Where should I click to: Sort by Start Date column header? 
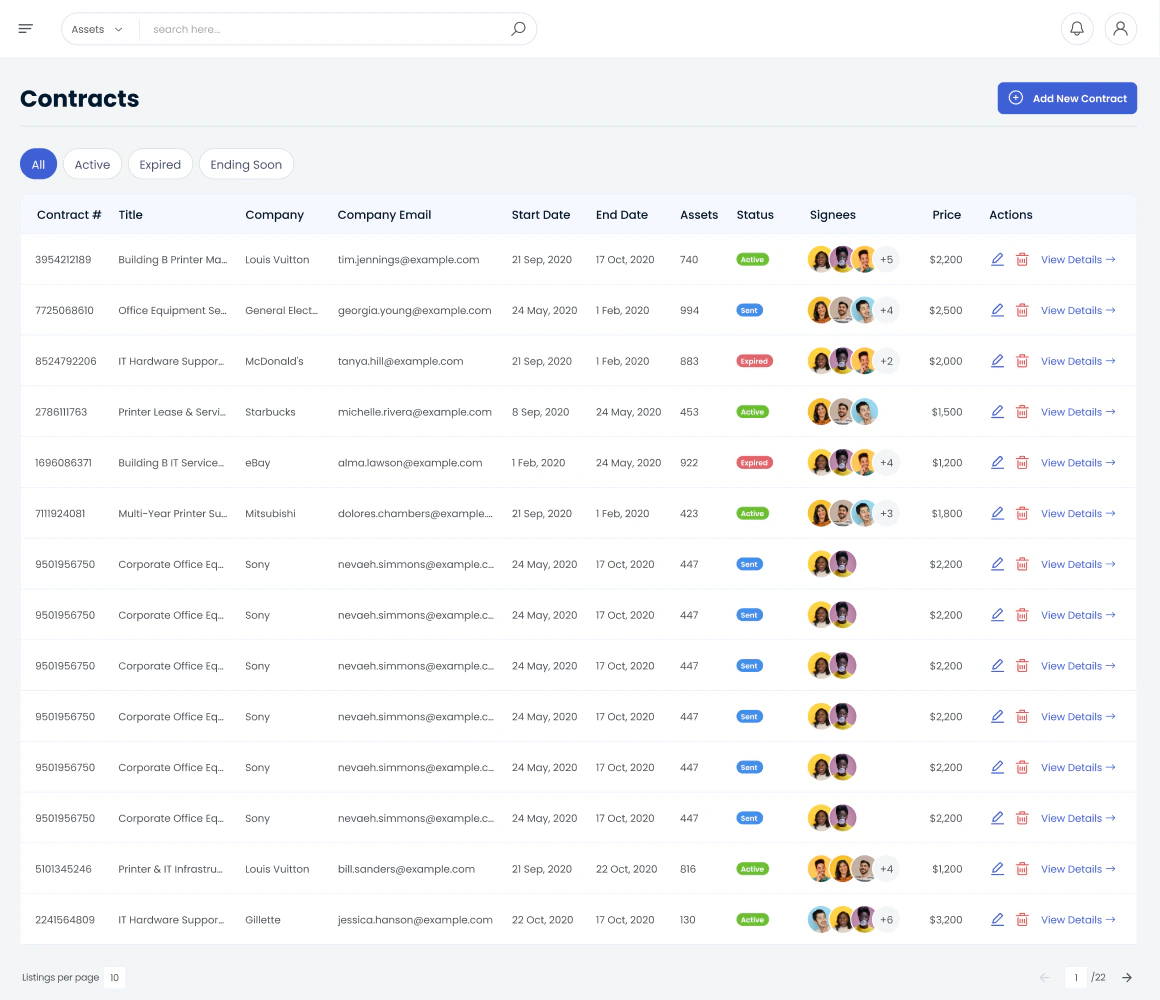541,214
